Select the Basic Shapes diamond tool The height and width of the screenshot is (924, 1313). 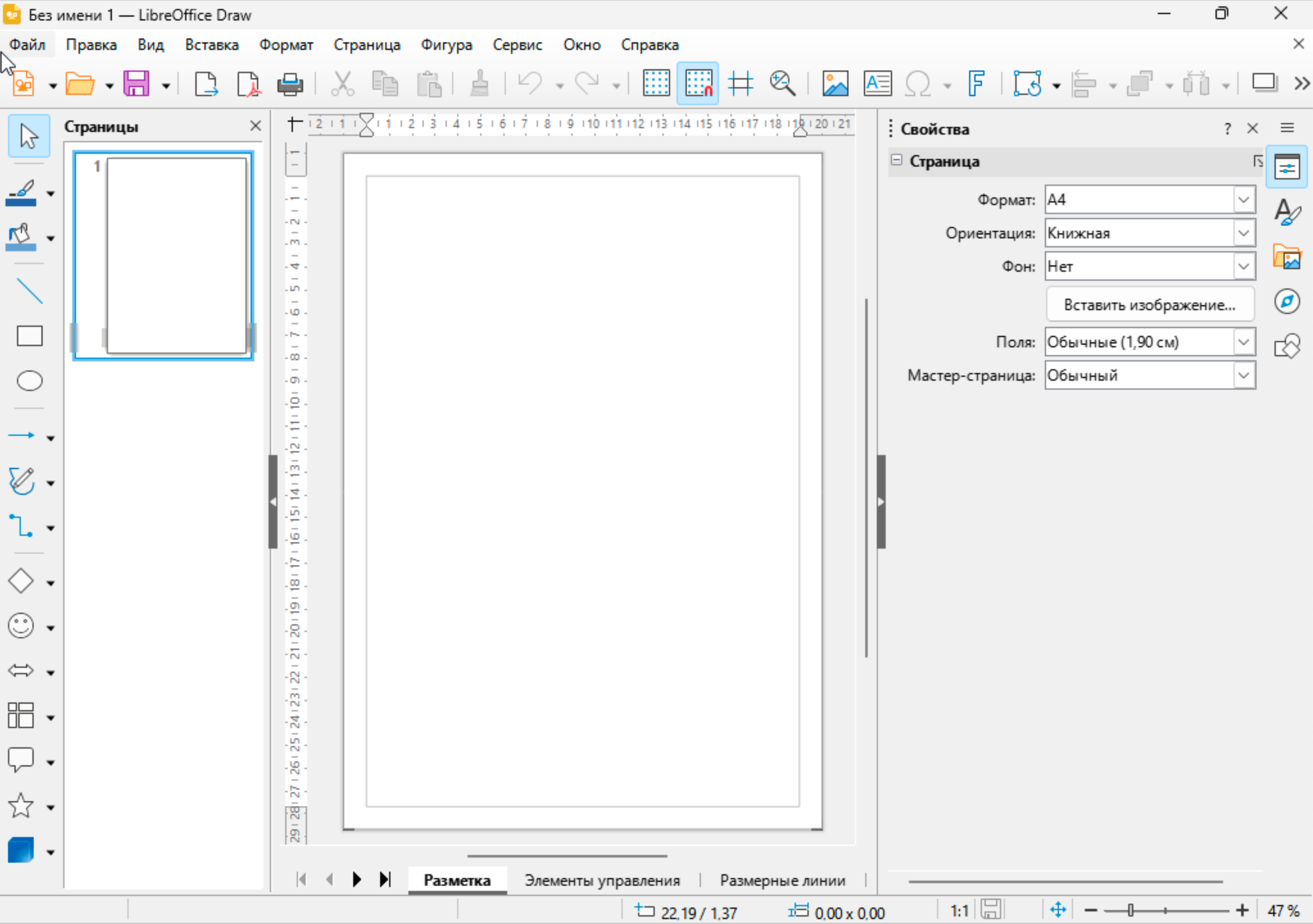(22, 581)
